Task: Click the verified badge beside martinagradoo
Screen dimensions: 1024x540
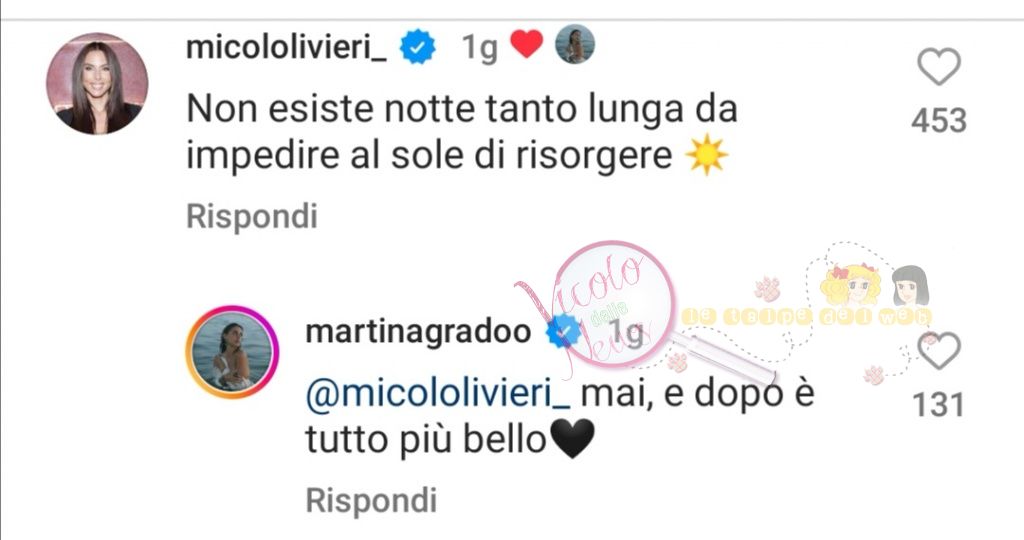Action: [563, 331]
